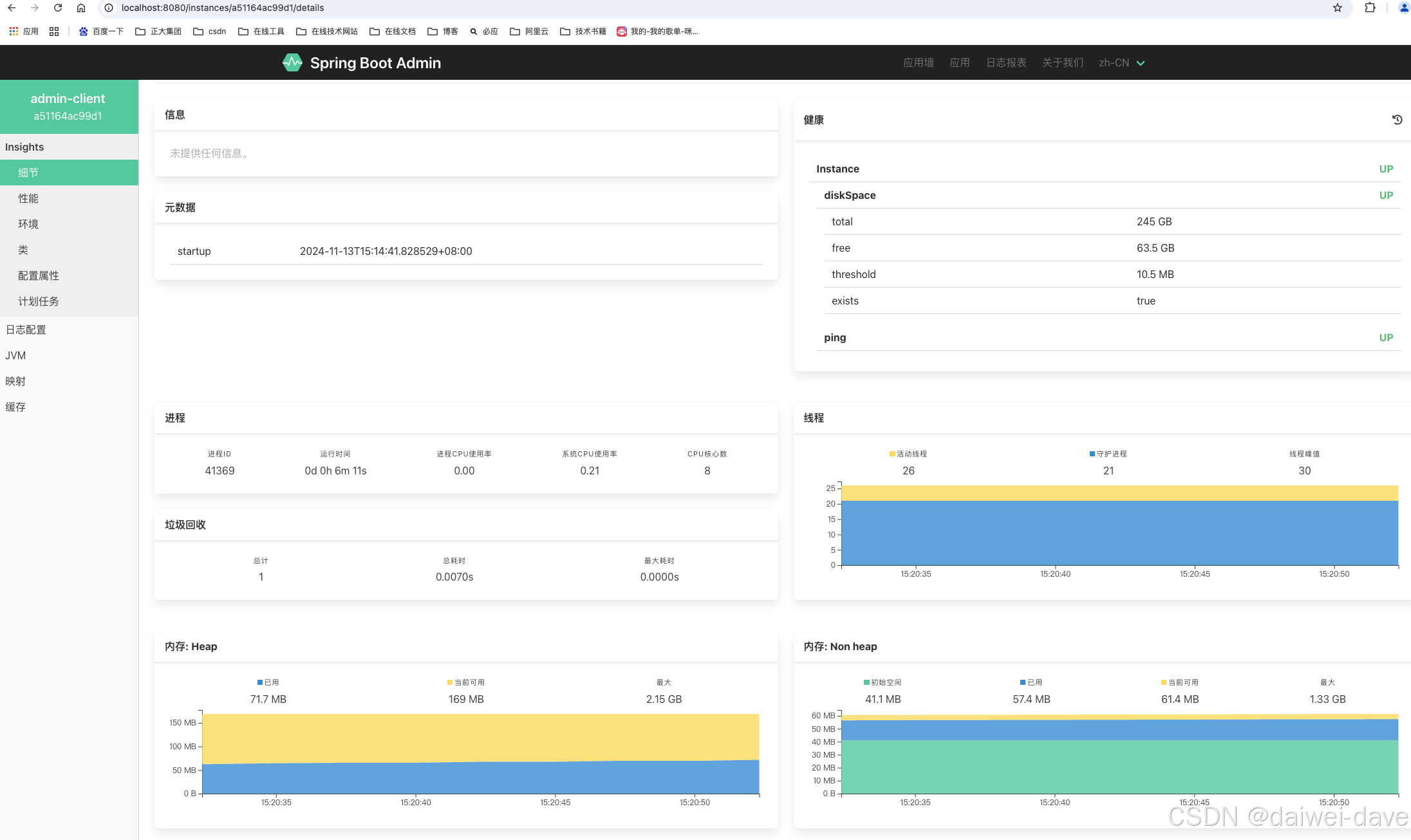Screen dimensions: 1411x840
Task: Open the 在线文档 bookmark folder
Action: [x=393, y=31]
